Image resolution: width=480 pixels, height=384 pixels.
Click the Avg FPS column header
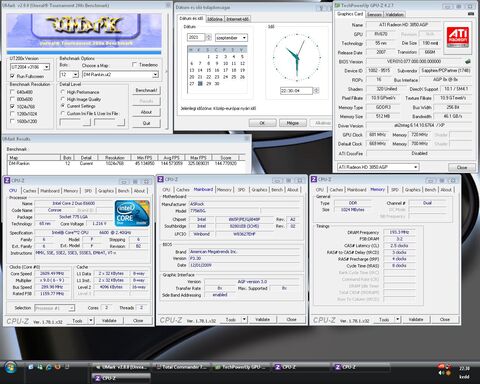pyautogui.click(x=172, y=158)
